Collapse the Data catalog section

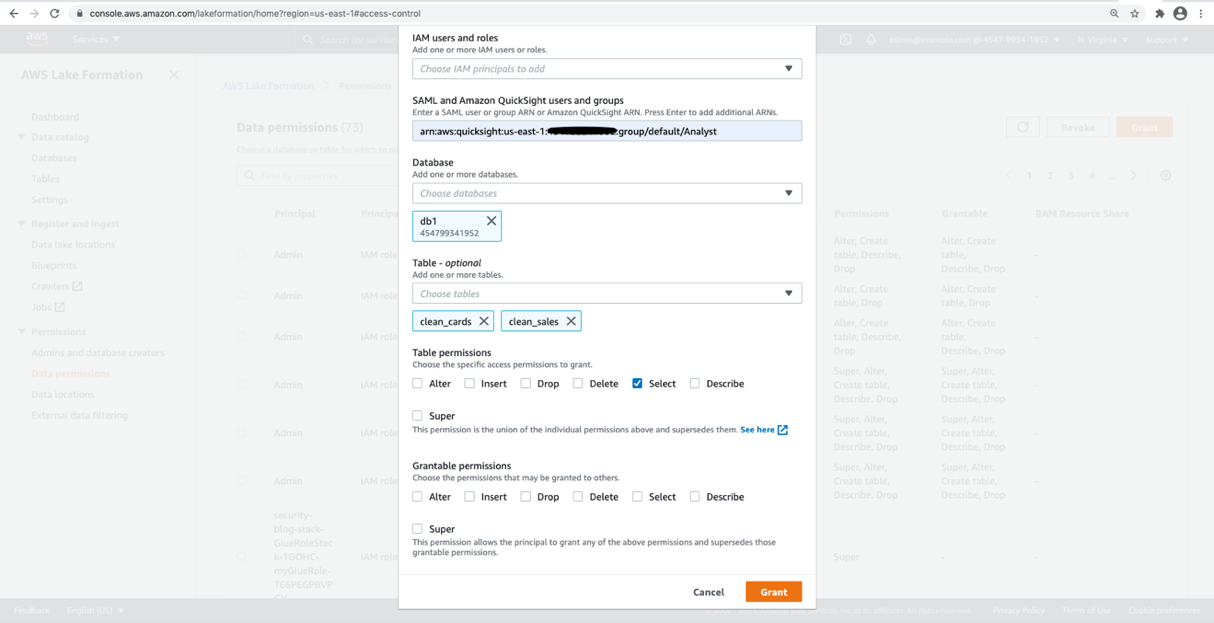[x=22, y=137]
